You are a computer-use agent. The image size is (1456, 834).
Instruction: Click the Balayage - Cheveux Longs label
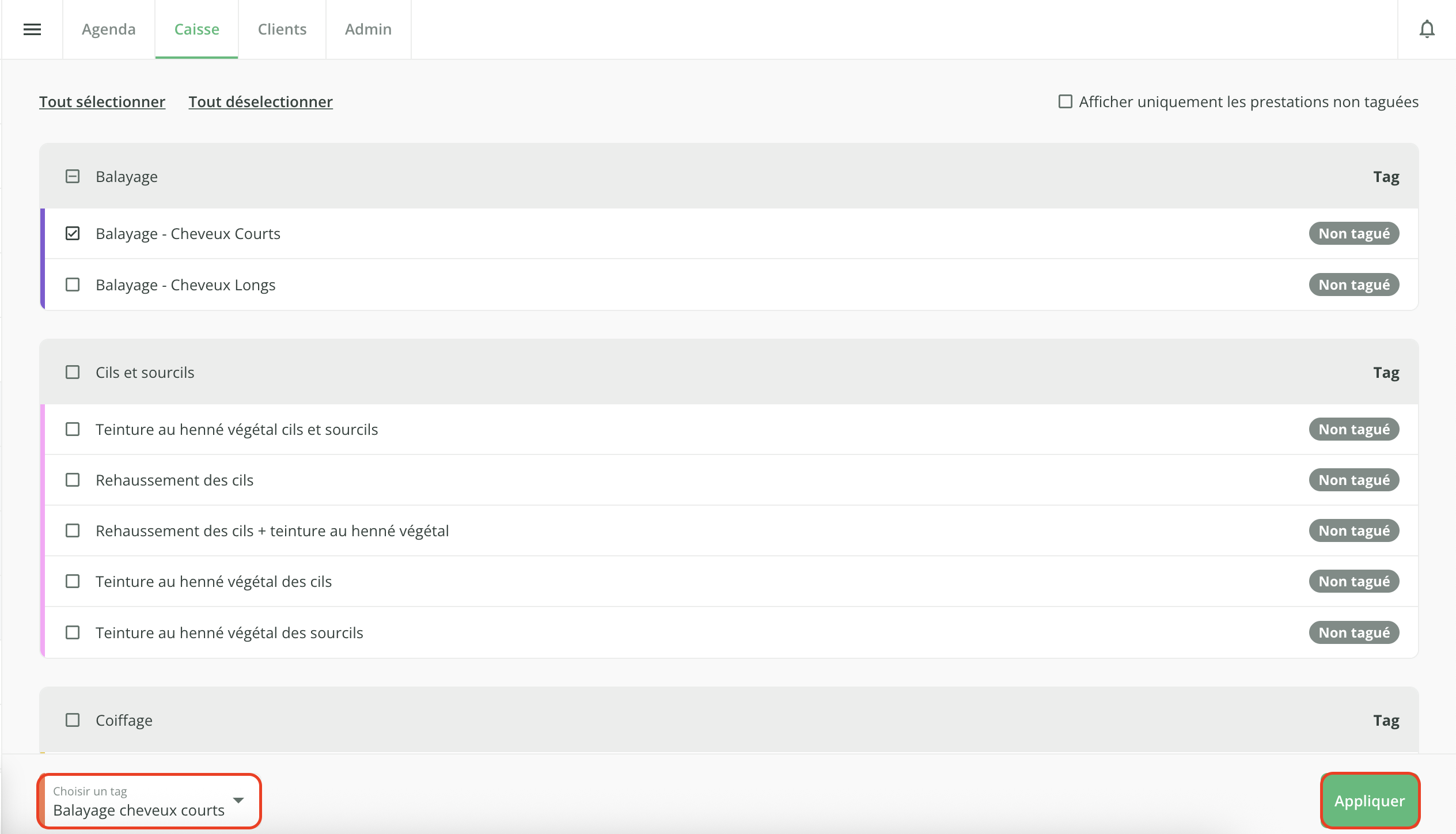pos(185,285)
